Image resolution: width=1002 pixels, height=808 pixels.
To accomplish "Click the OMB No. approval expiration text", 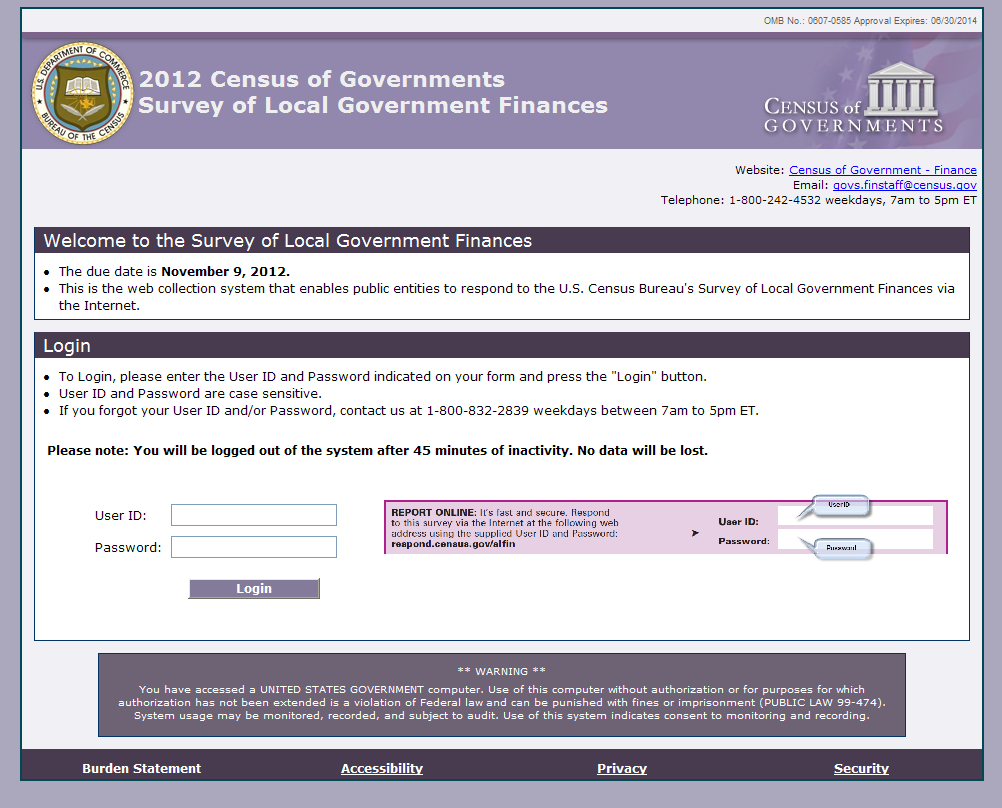I will click(870, 21).
